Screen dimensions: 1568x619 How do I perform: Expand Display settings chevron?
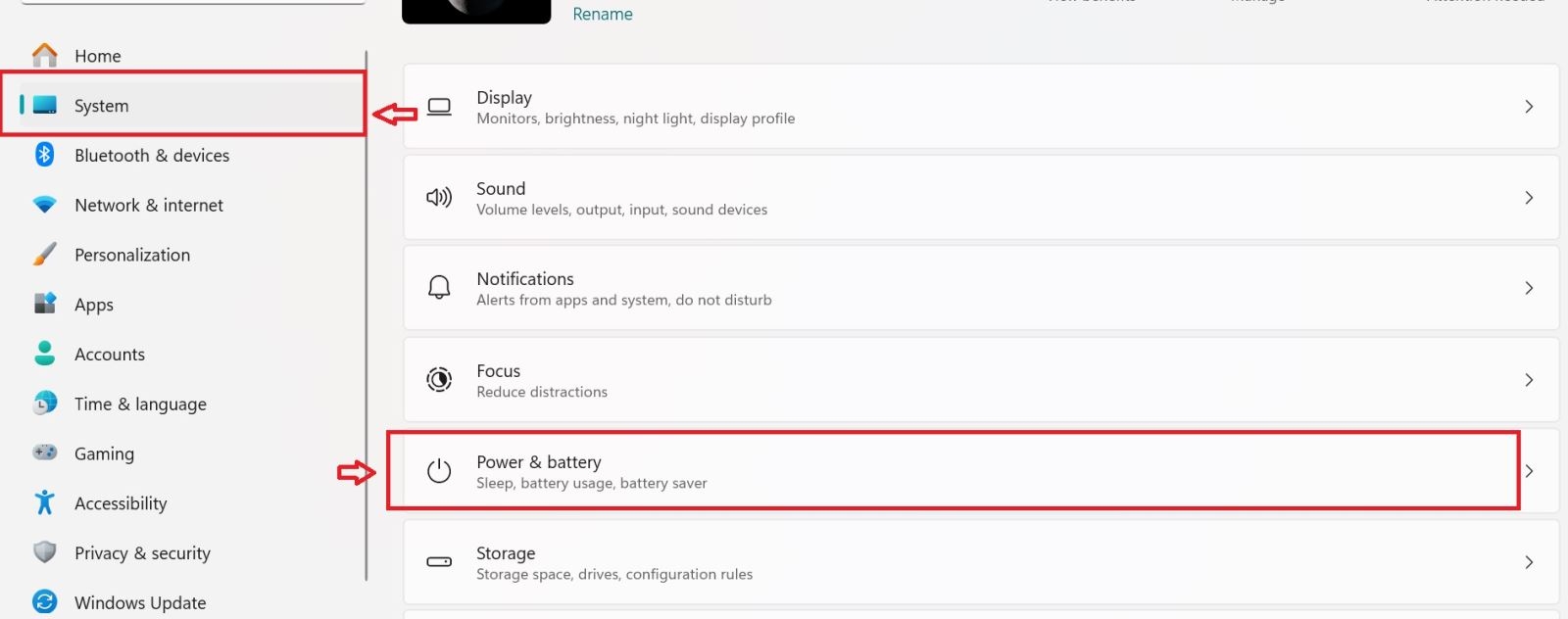[1529, 107]
